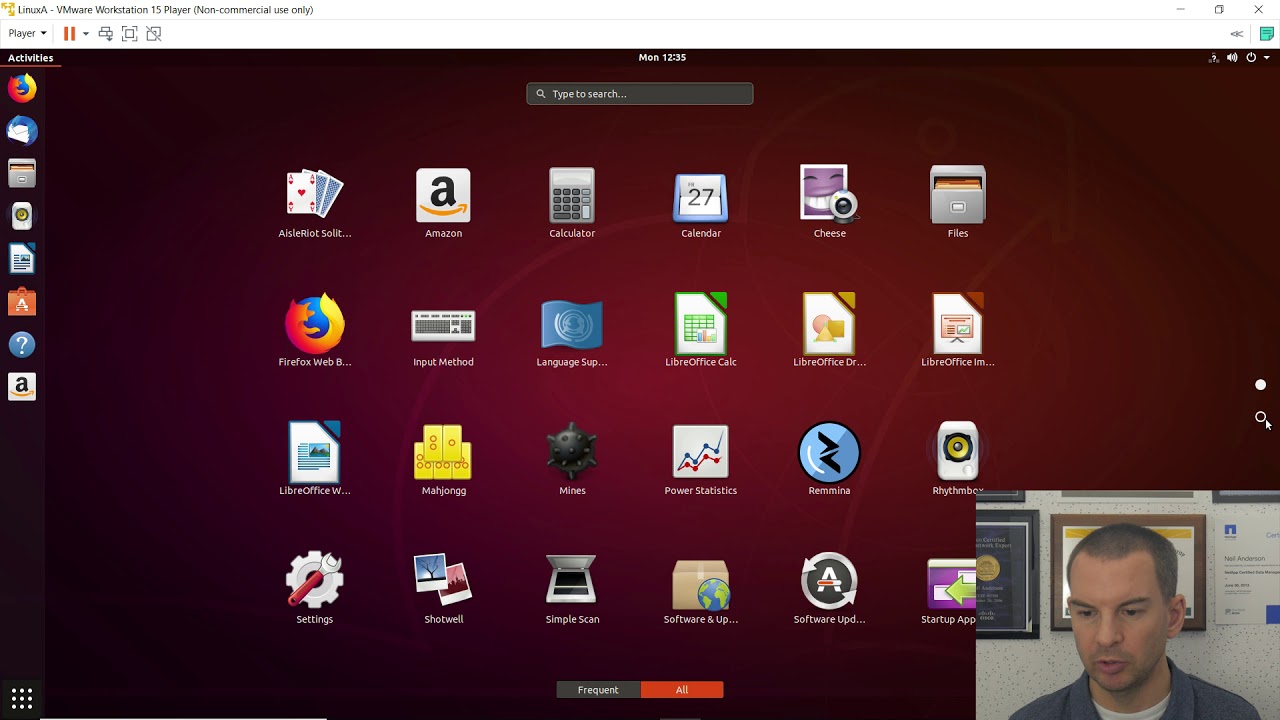Open Help from the dock

click(x=22, y=345)
